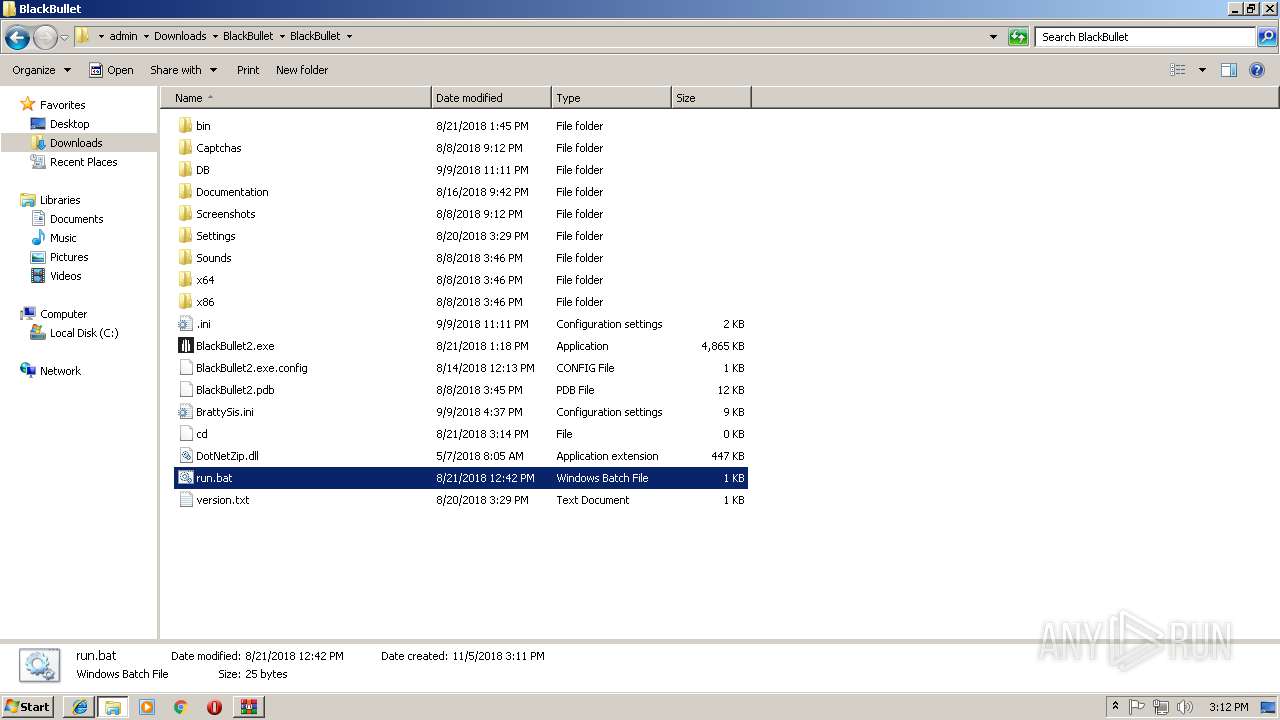Image resolution: width=1280 pixels, height=720 pixels.
Task: Sort by the Name column header
Action: coord(296,98)
